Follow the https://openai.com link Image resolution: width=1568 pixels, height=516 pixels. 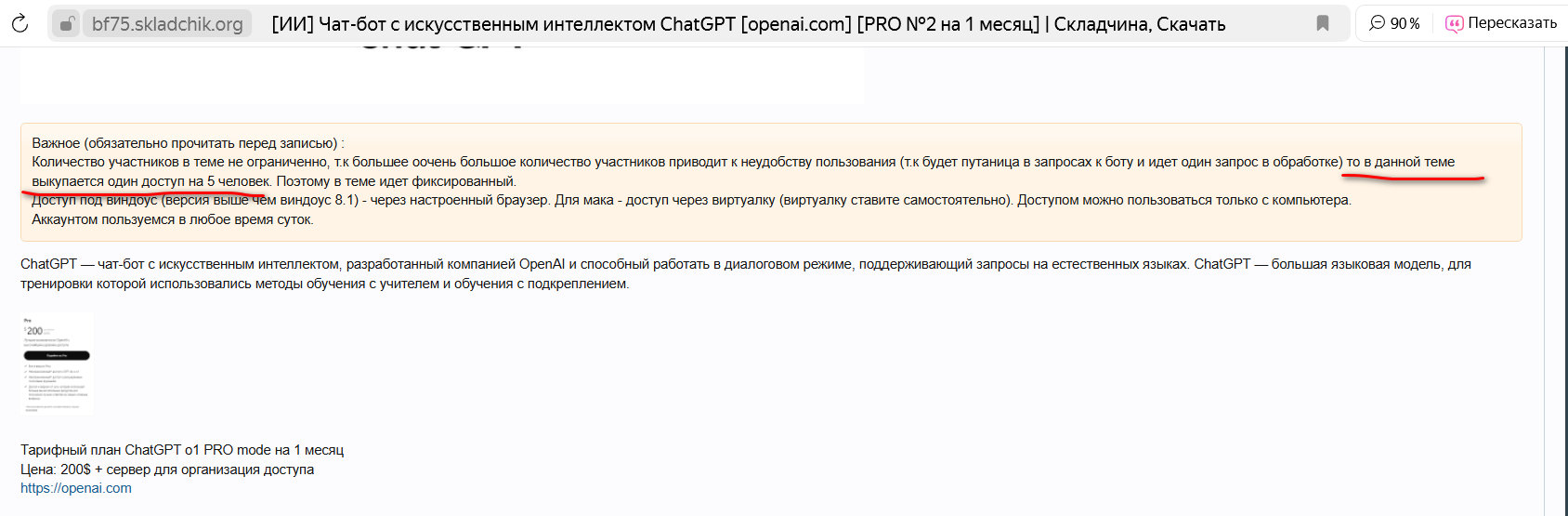tap(76, 488)
